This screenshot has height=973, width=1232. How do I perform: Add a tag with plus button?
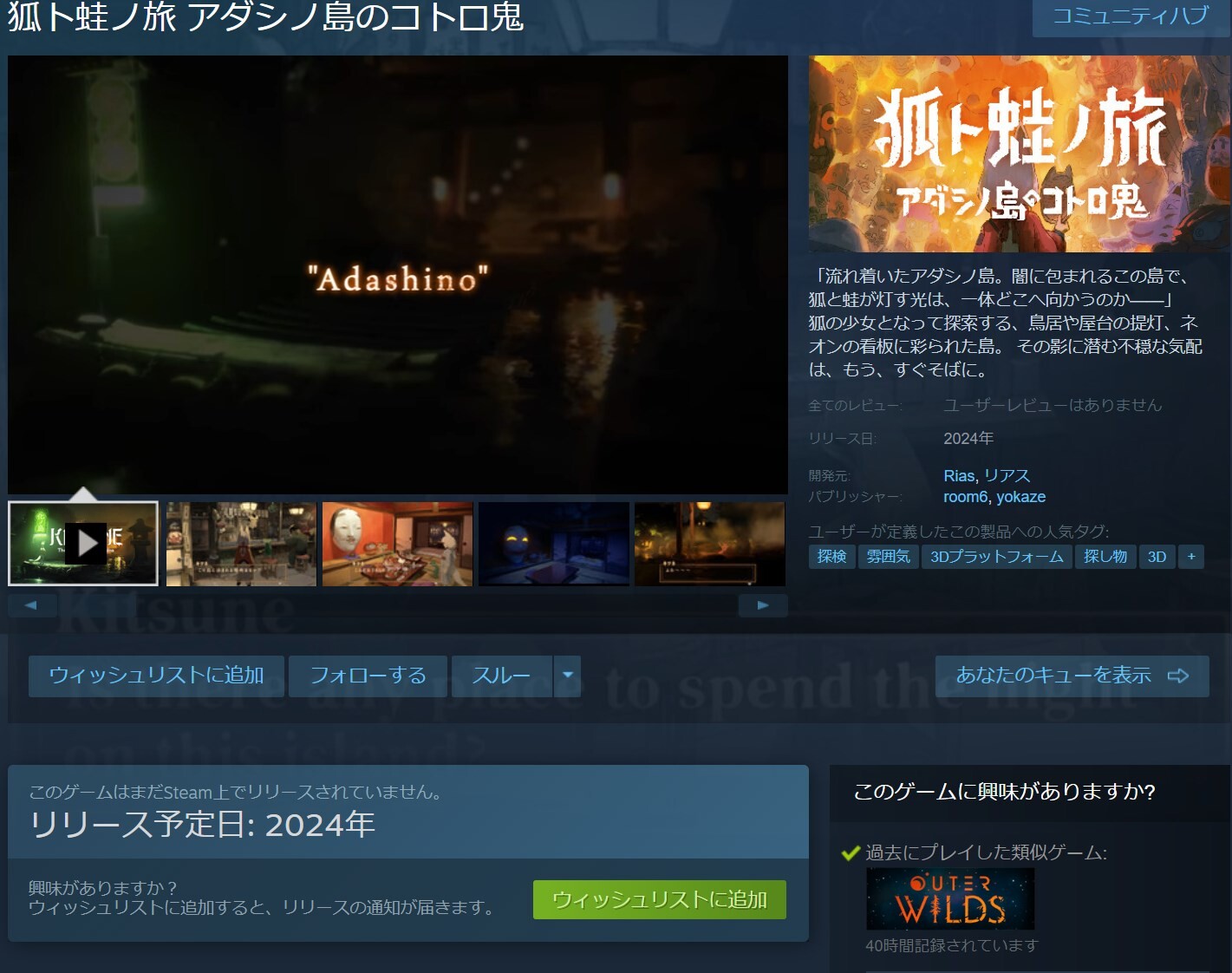[x=1191, y=557]
